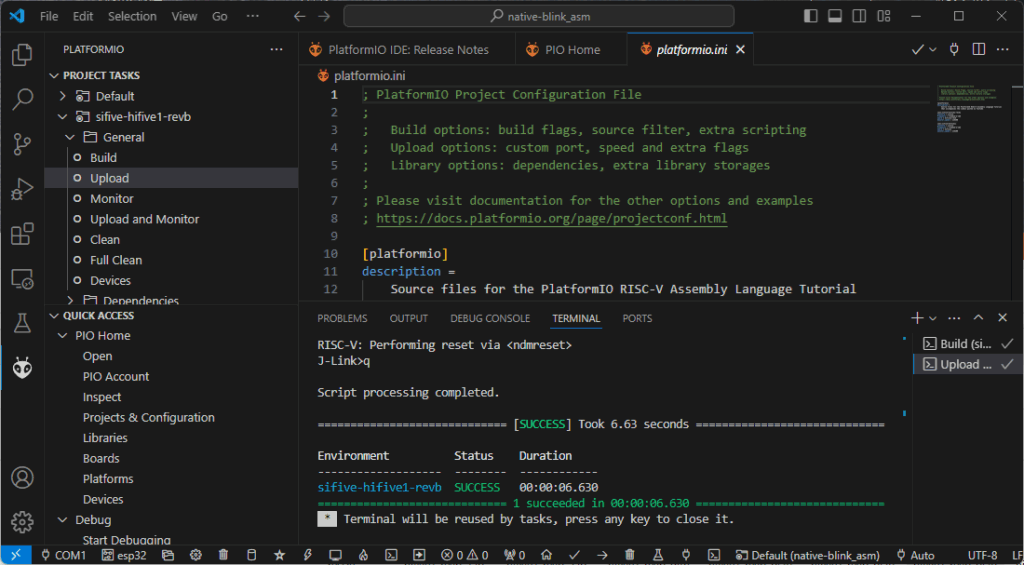Open Run and Debug view
This screenshot has width=1024, height=565.
pos(22,189)
